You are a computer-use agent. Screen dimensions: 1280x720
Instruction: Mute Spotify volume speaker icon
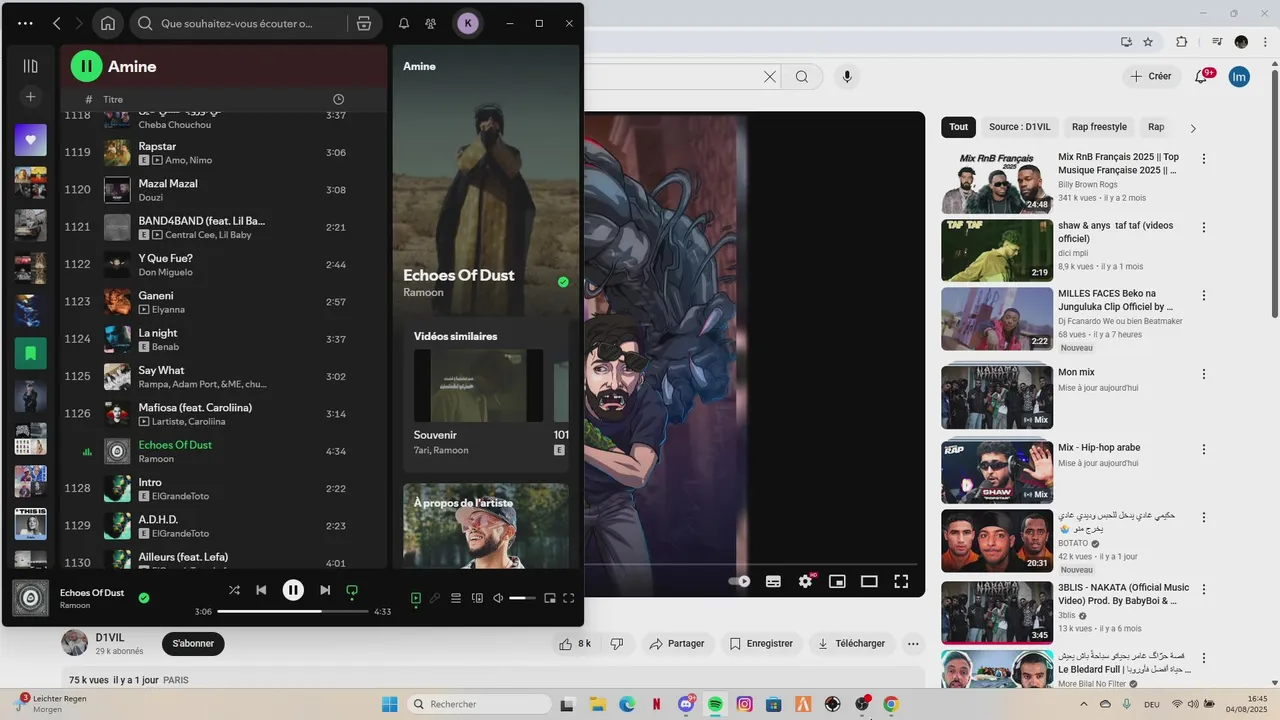[x=498, y=598]
